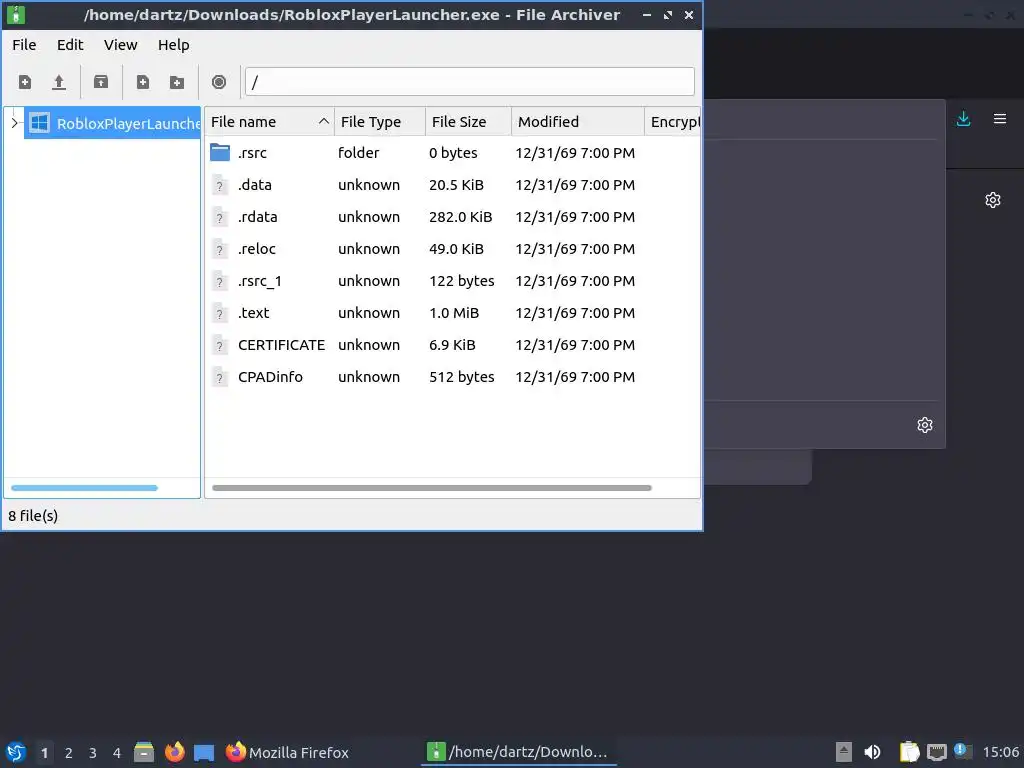Screen dimensions: 1024x768
Task: Open the Edit menu
Action: (x=70, y=45)
